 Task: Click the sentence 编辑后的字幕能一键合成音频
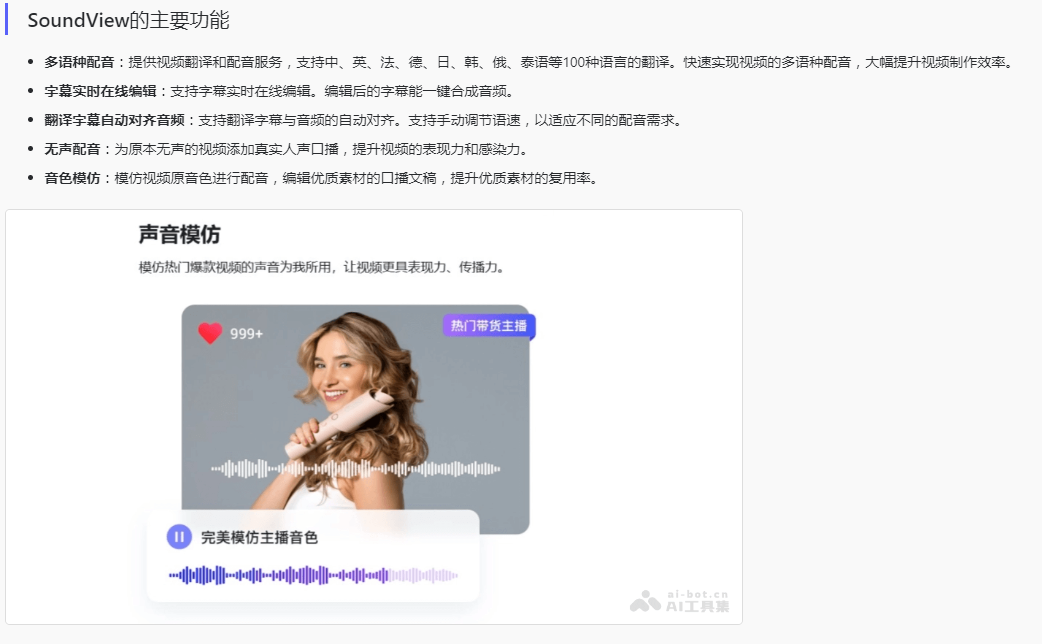click(419, 91)
